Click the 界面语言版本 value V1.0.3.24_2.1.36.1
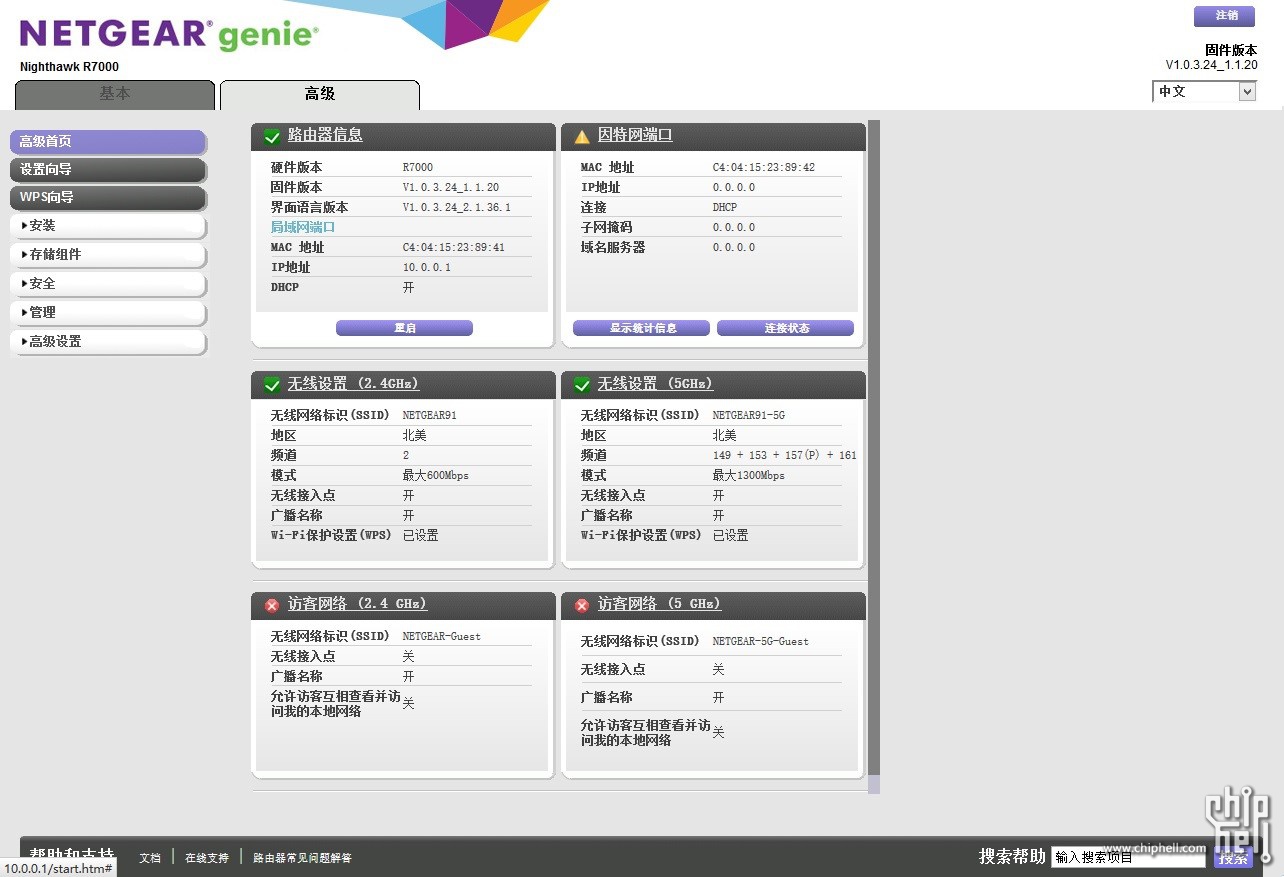 [x=456, y=208]
